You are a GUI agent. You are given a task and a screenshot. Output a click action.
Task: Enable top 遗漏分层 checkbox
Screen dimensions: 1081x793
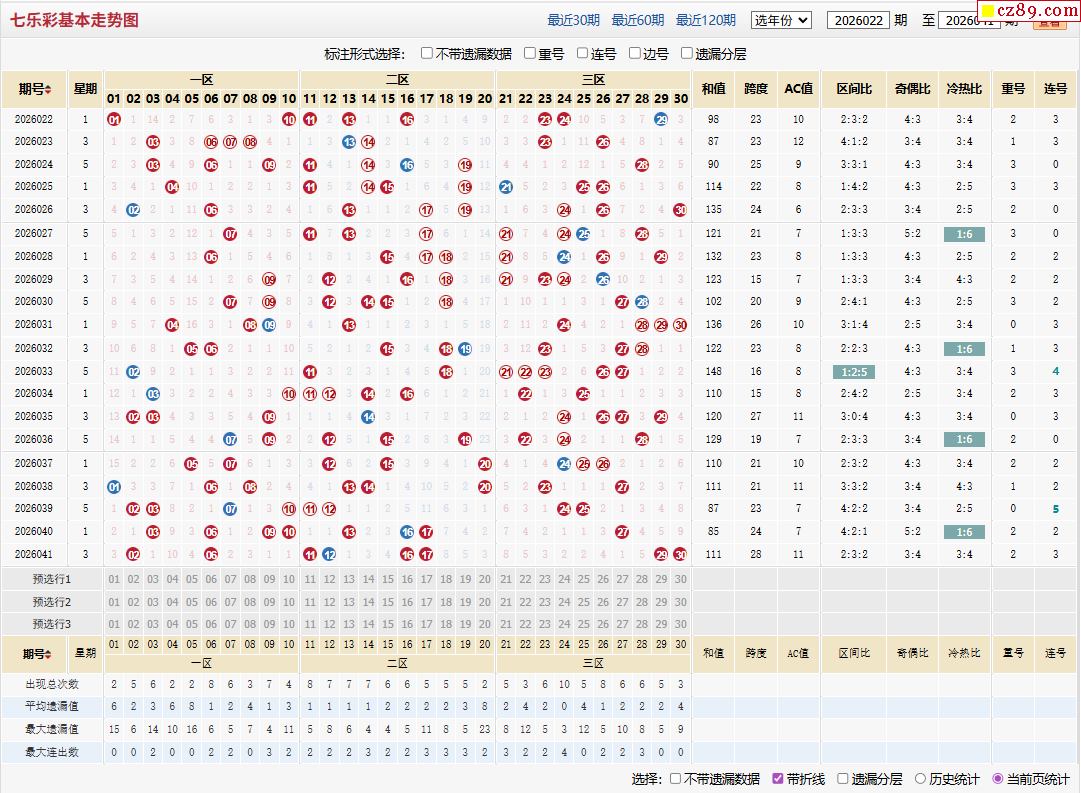687,53
